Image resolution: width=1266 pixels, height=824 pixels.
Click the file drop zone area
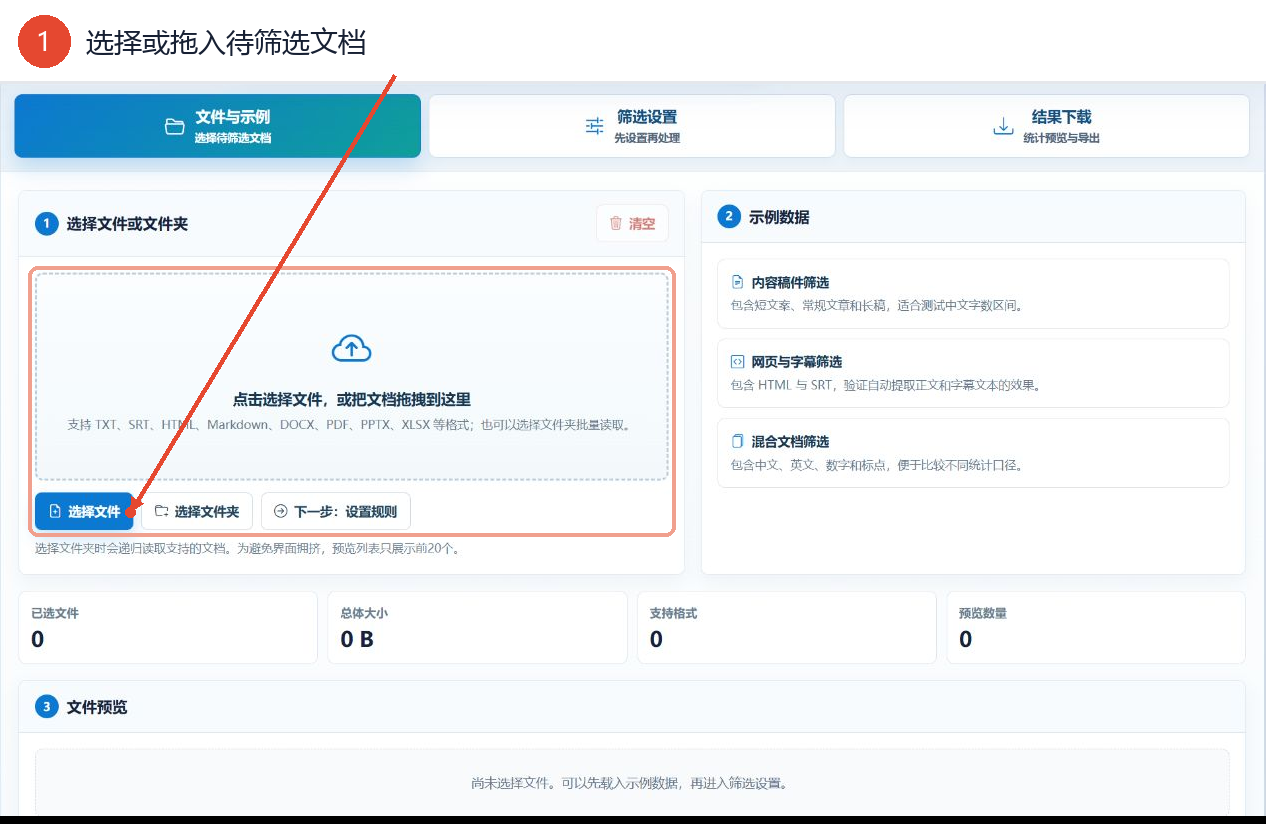[x=352, y=376]
